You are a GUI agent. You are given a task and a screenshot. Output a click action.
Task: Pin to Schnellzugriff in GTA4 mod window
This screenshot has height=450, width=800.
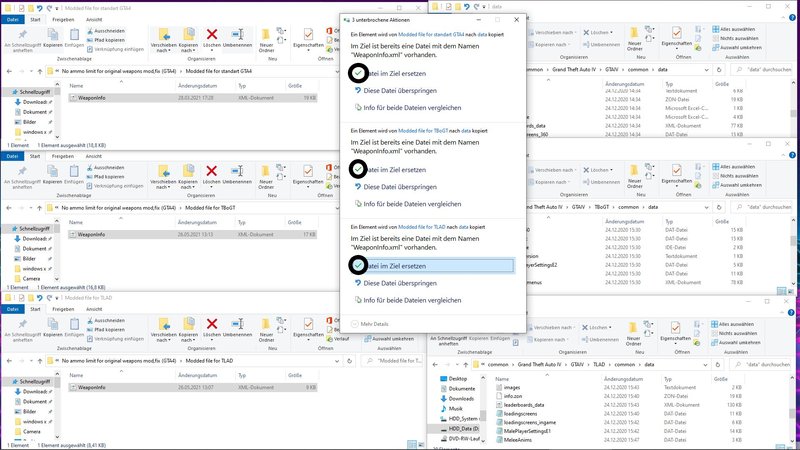coord(22,40)
